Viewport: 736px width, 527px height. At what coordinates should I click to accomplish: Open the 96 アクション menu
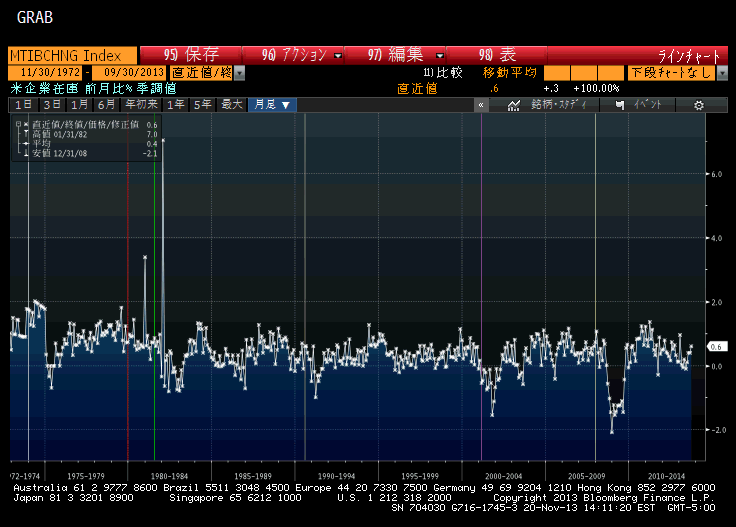click(x=301, y=55)
